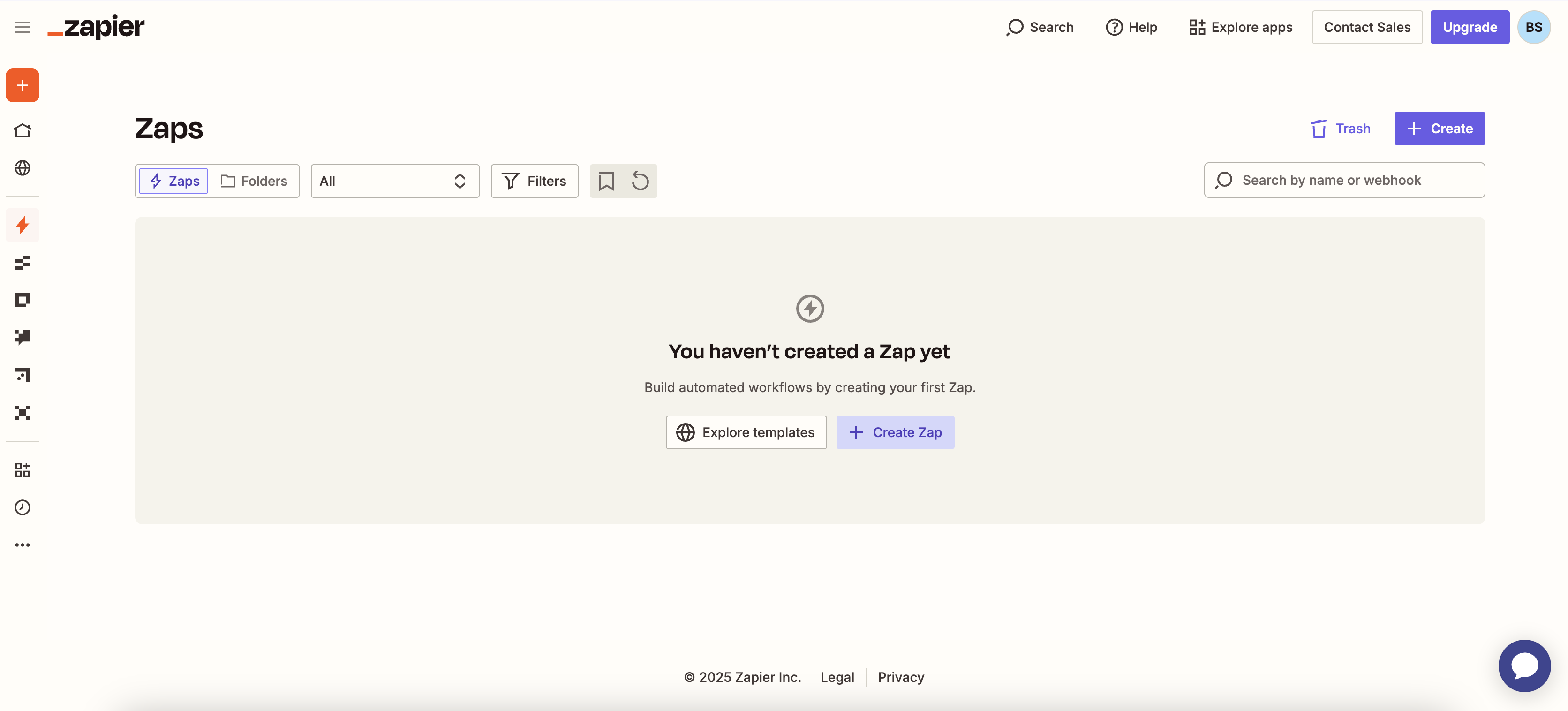Open the Home icon in sidebar
Image resolution: width=1568 pixels, height=711 pixels.
[23, 130]
